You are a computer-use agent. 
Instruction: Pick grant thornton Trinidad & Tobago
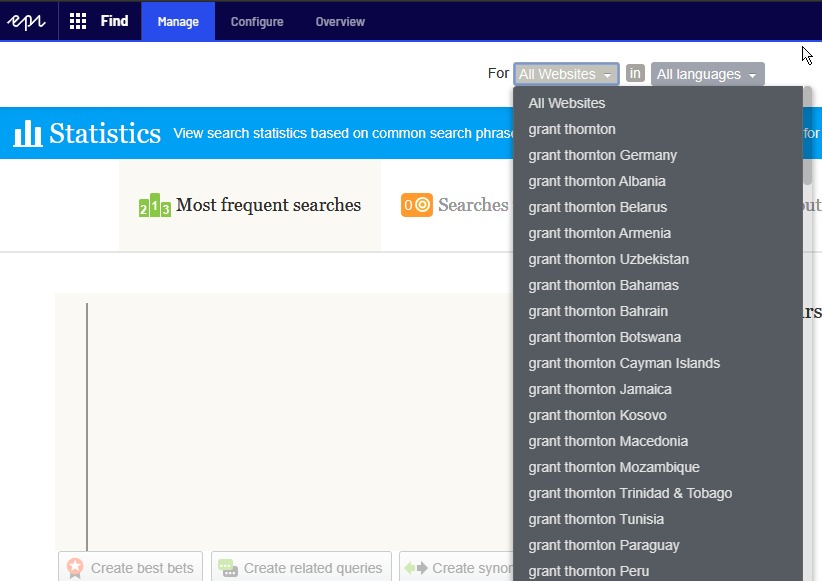(x=630, y=493)
